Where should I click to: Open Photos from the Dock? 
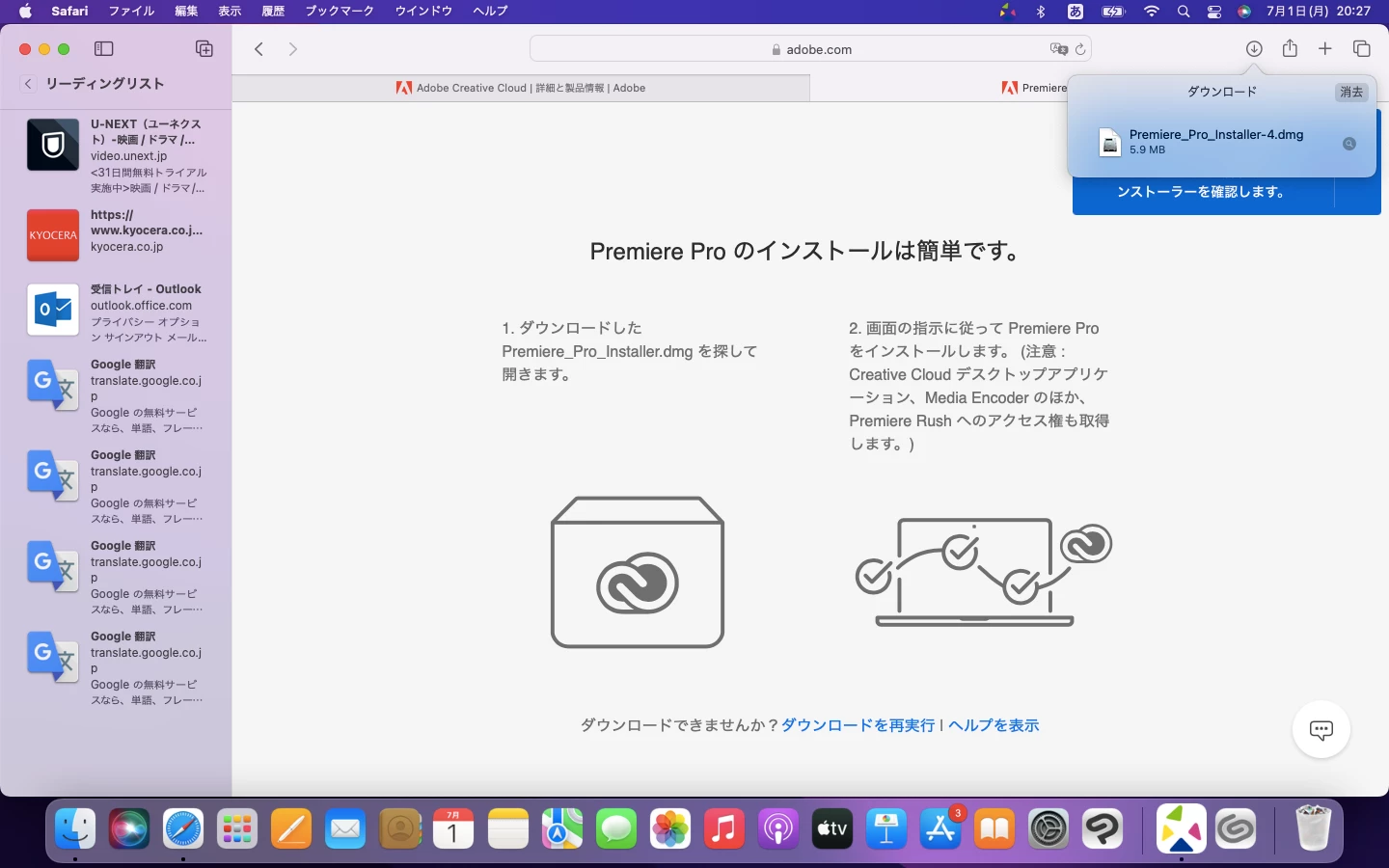[670, 828]
